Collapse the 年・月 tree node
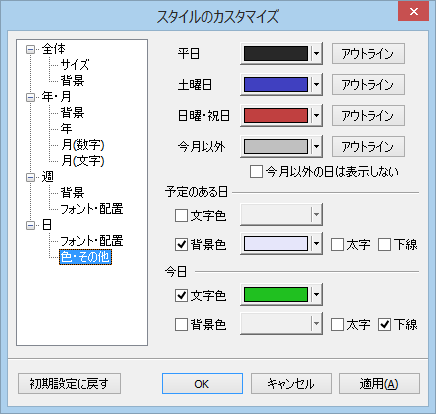This screenshot has width=436, height=414. [30, 97]
